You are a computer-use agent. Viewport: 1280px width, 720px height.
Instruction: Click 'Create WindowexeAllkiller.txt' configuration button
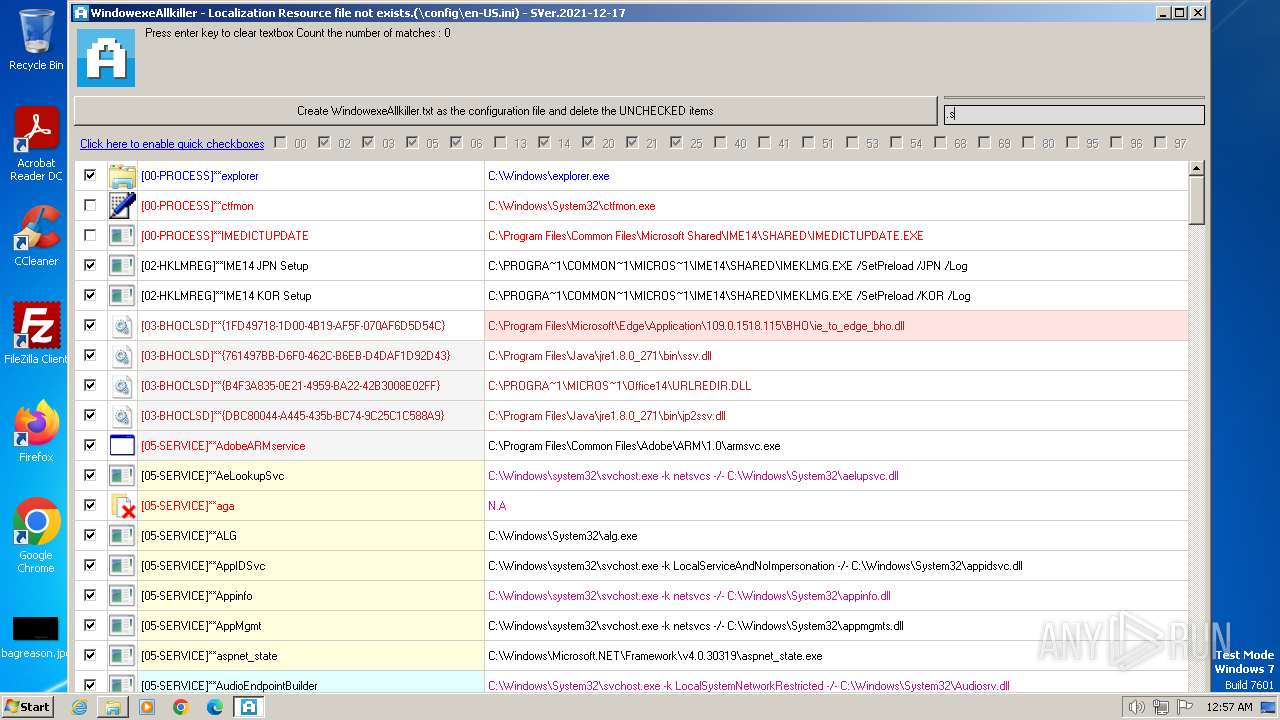coord(505,111)
